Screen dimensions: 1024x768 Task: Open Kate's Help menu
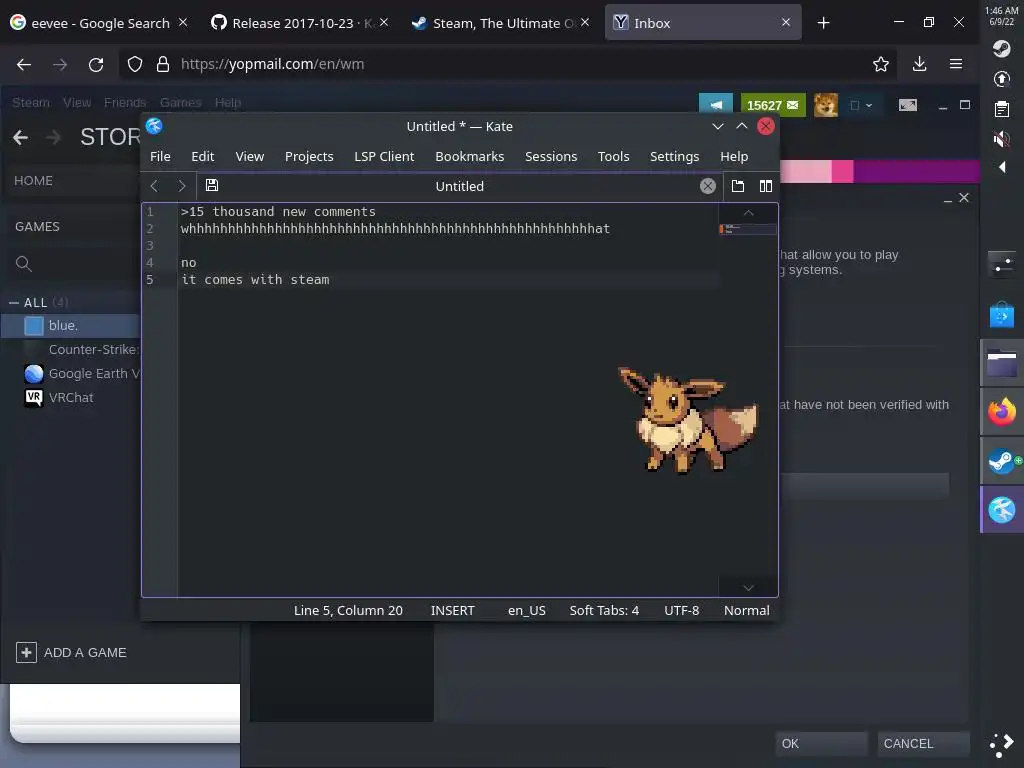pyautogui.click(x=734, y=157)
